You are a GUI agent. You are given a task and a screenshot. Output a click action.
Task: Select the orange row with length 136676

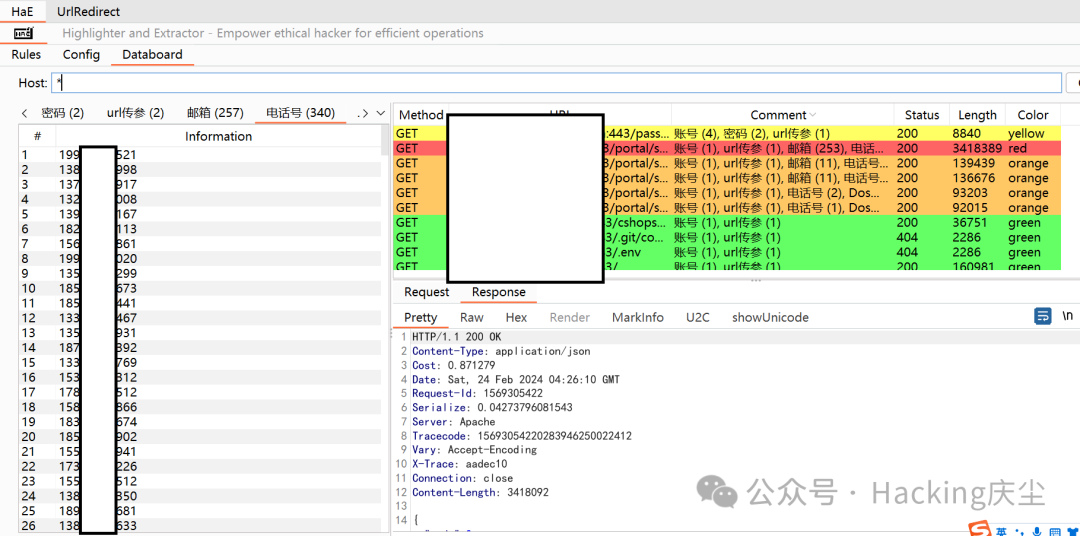(727, 178)
